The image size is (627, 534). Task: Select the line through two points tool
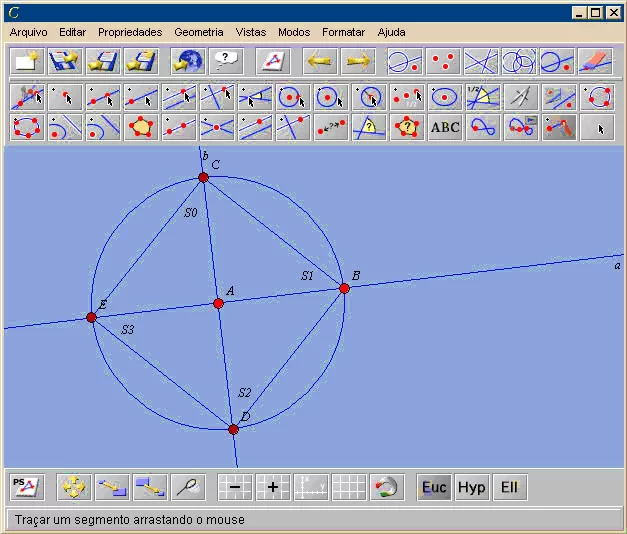[103, 97]
